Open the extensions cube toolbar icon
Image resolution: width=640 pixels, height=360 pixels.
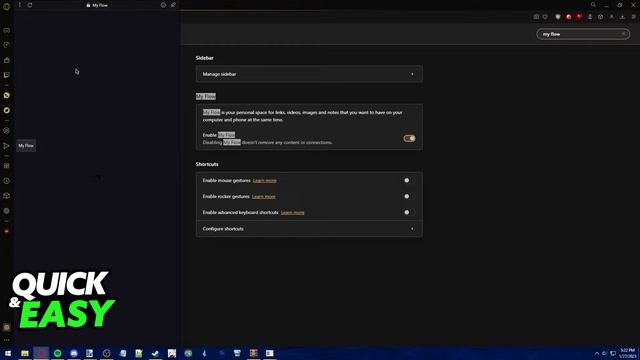(600, 17)
